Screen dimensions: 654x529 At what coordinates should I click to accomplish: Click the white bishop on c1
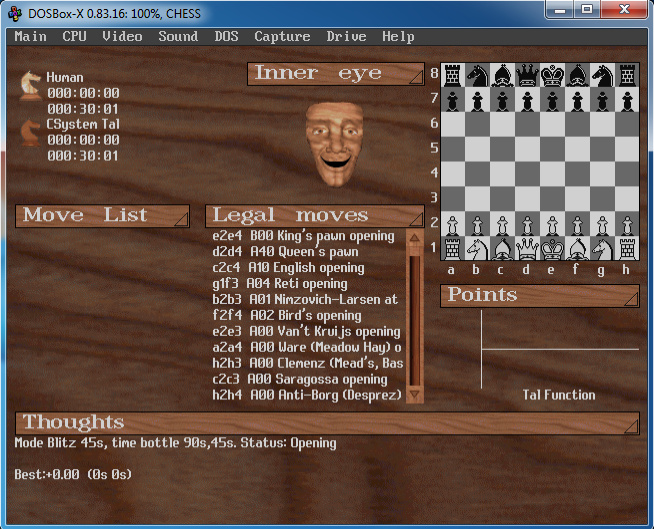point(503,248)
